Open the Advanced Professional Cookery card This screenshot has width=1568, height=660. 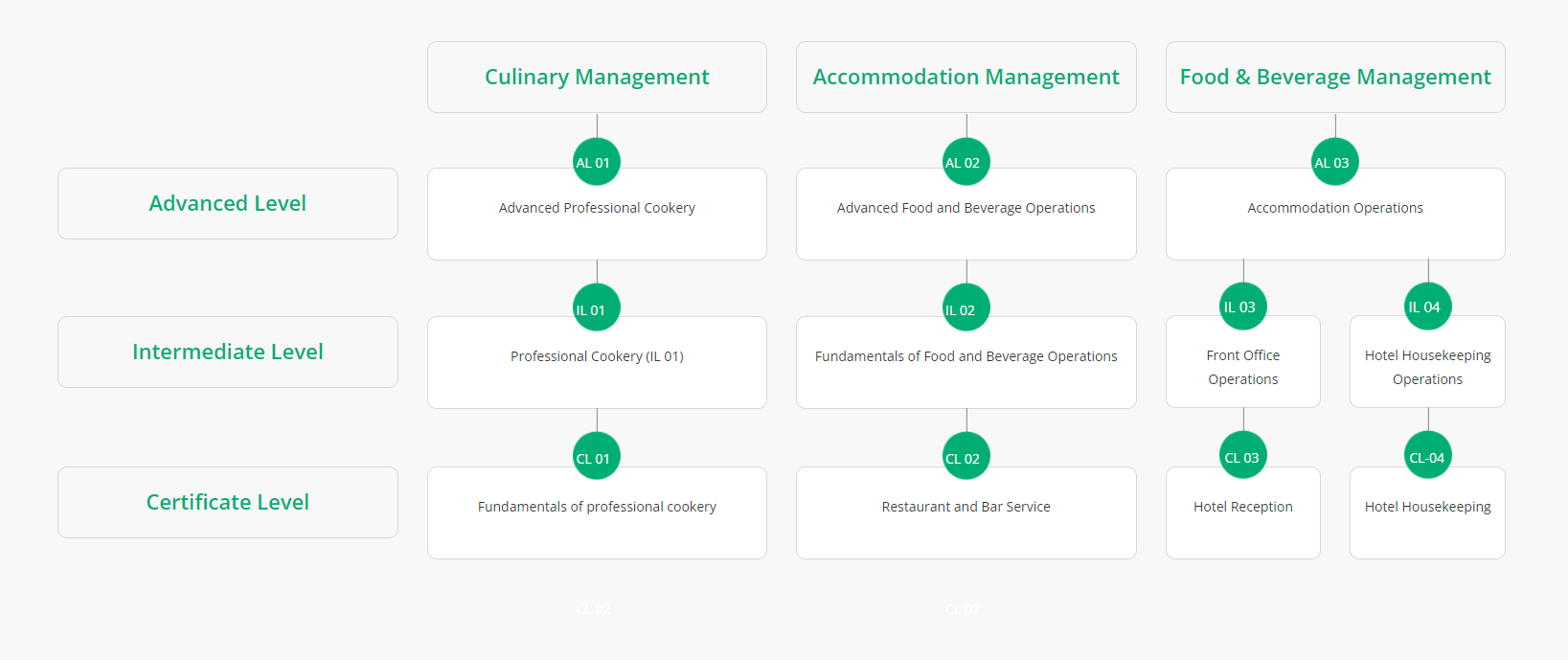pos(597,219)
